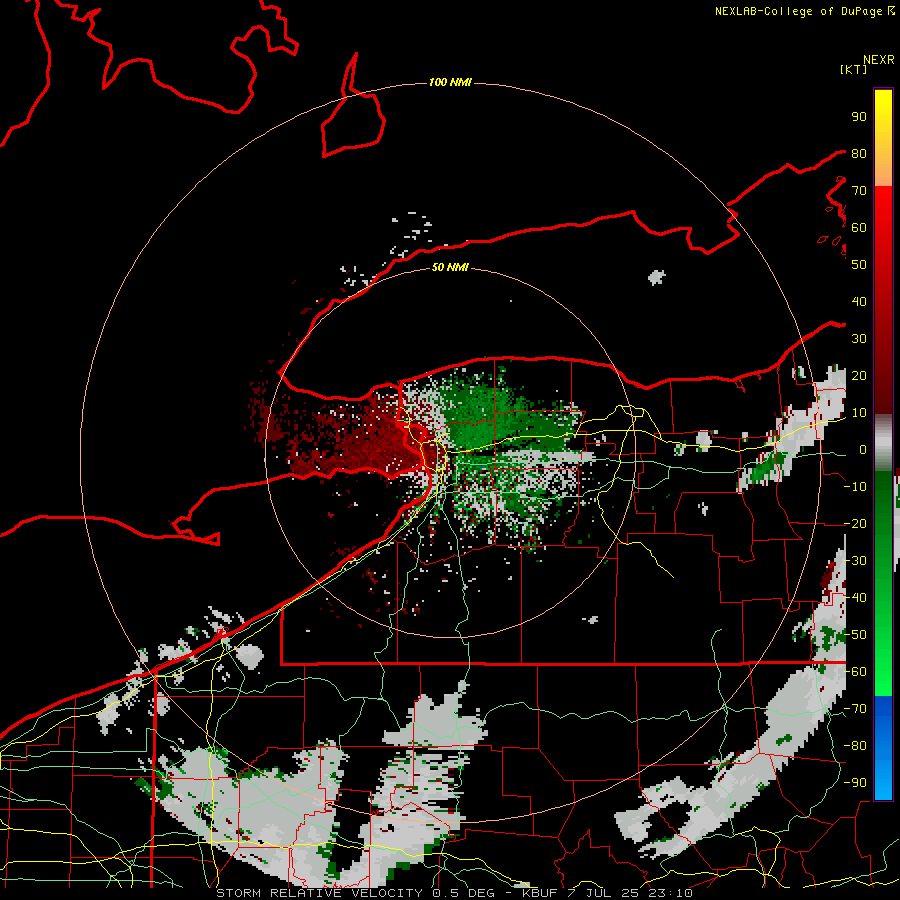Click the 70 value on the velocity scale

pyautogui.click(x=859, y=191)
